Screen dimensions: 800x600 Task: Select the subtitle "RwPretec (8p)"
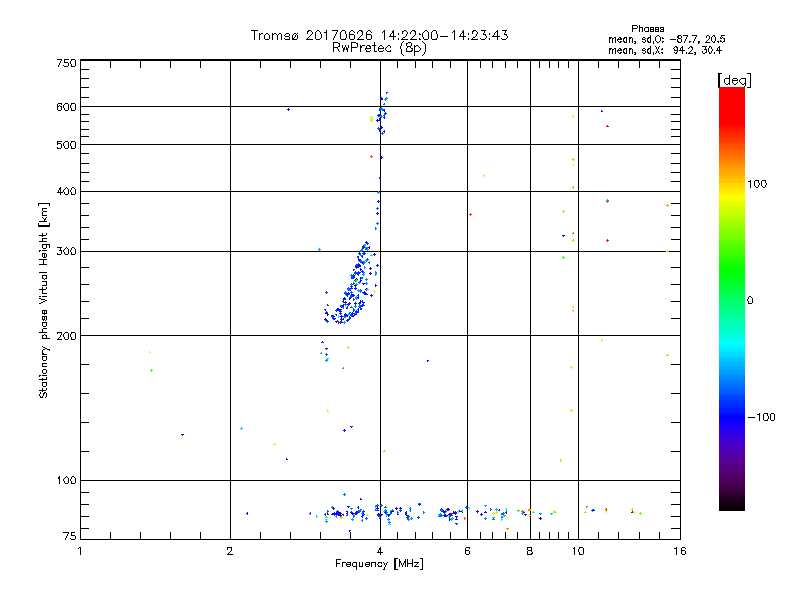point(379,48)
